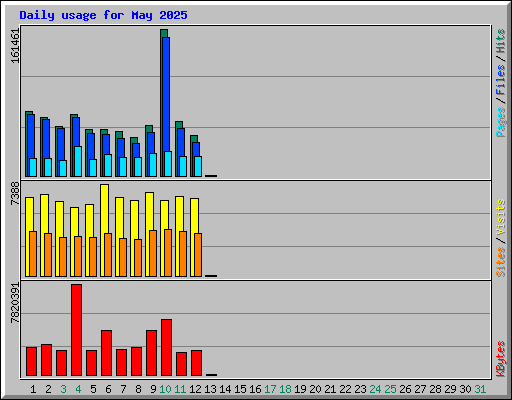Click day 31 on the date axis
Screen dimensions: 512x400
(x=480, y=389)
